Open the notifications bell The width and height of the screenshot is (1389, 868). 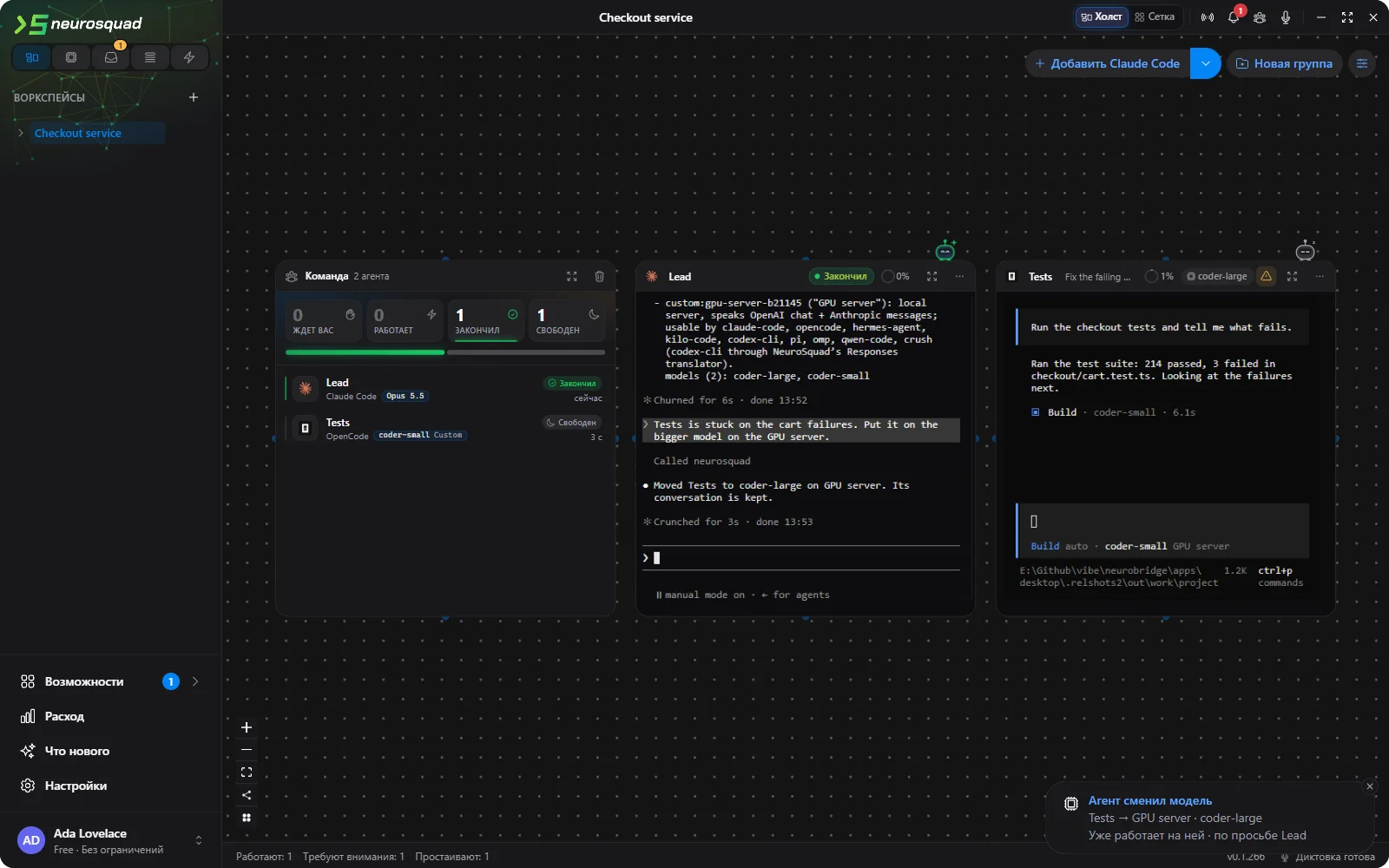1234,17
